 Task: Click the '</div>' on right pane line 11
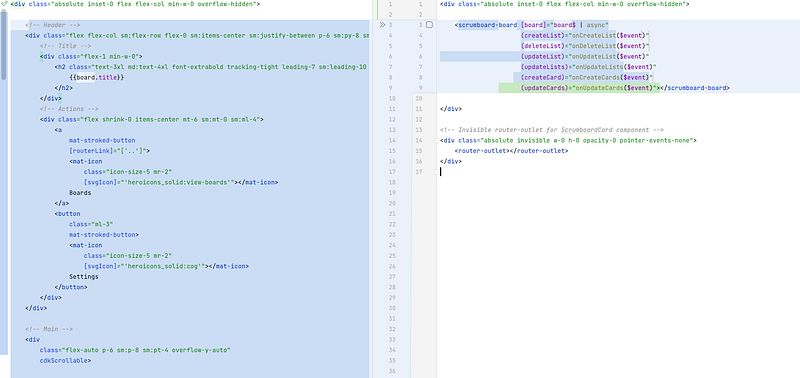click(x=451, y=109)
